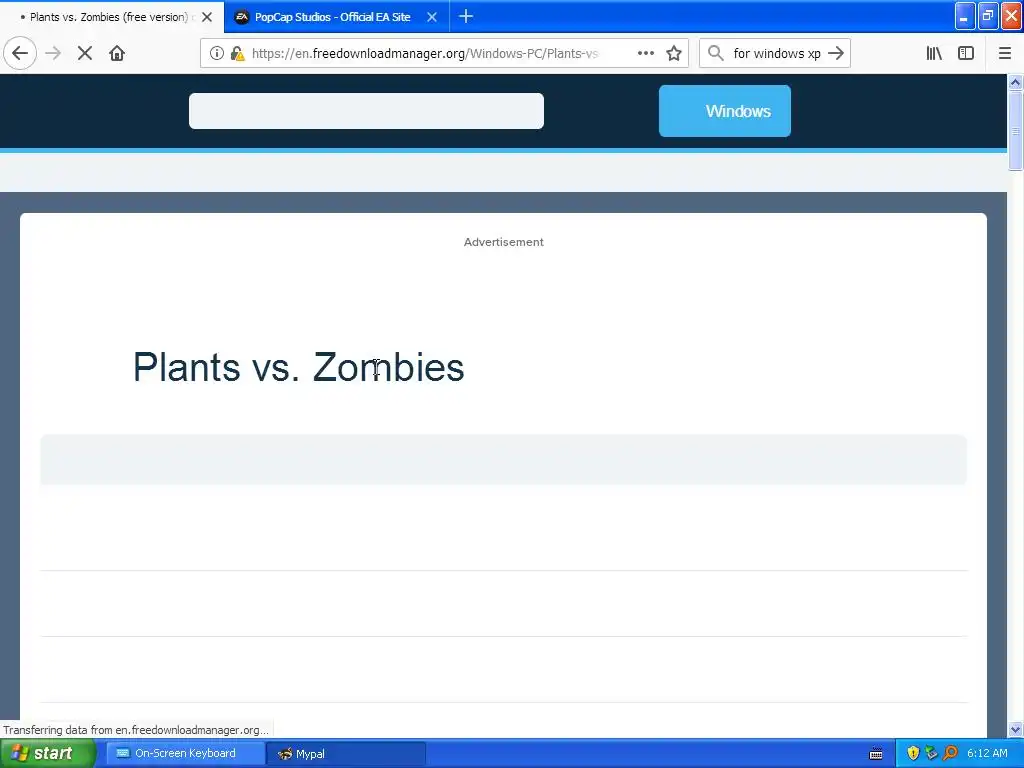
Task: Click the EA favicon on PopCap tab
Action: (x=242, y=17)
